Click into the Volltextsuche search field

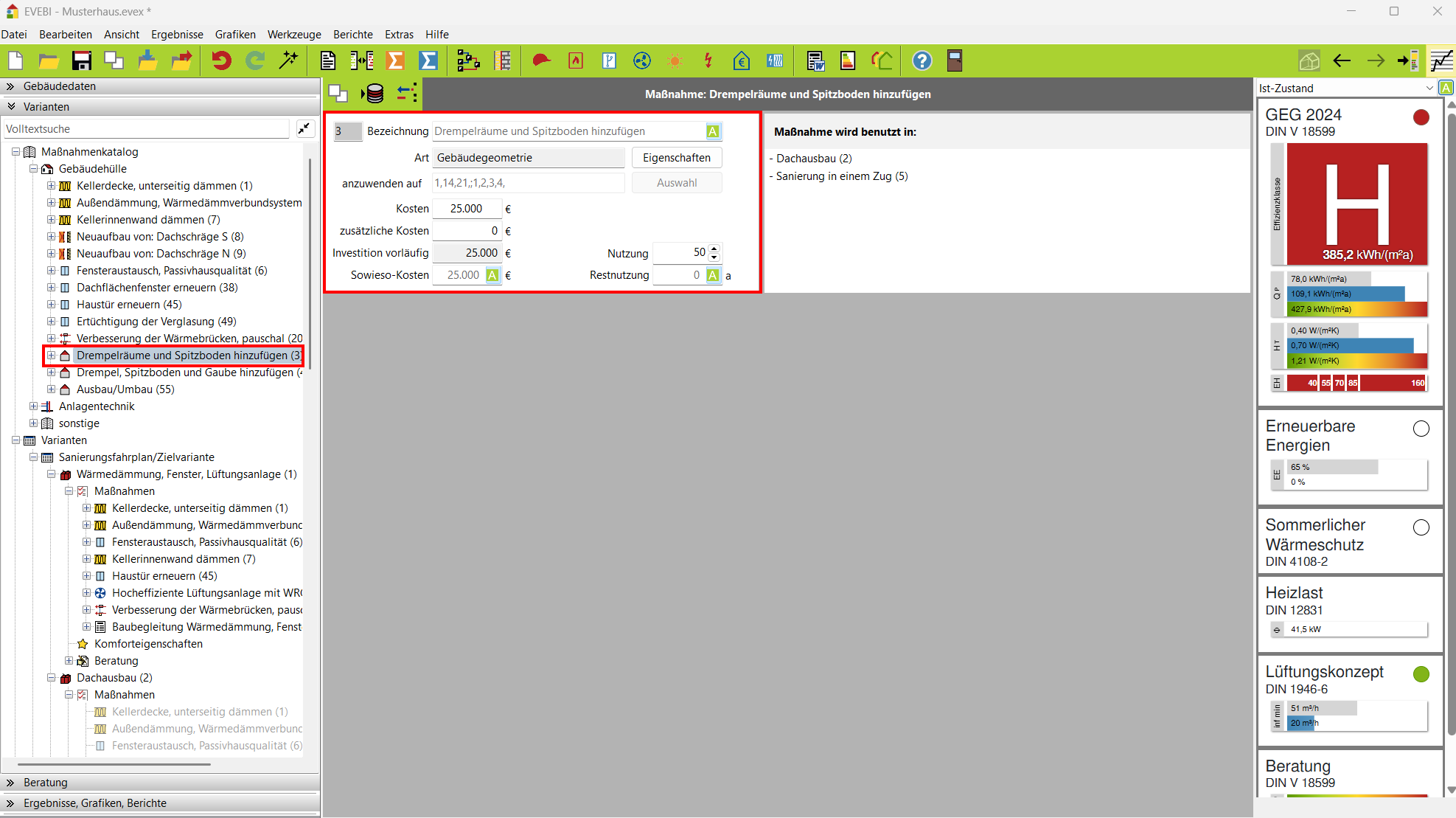(x=146, y=129)
